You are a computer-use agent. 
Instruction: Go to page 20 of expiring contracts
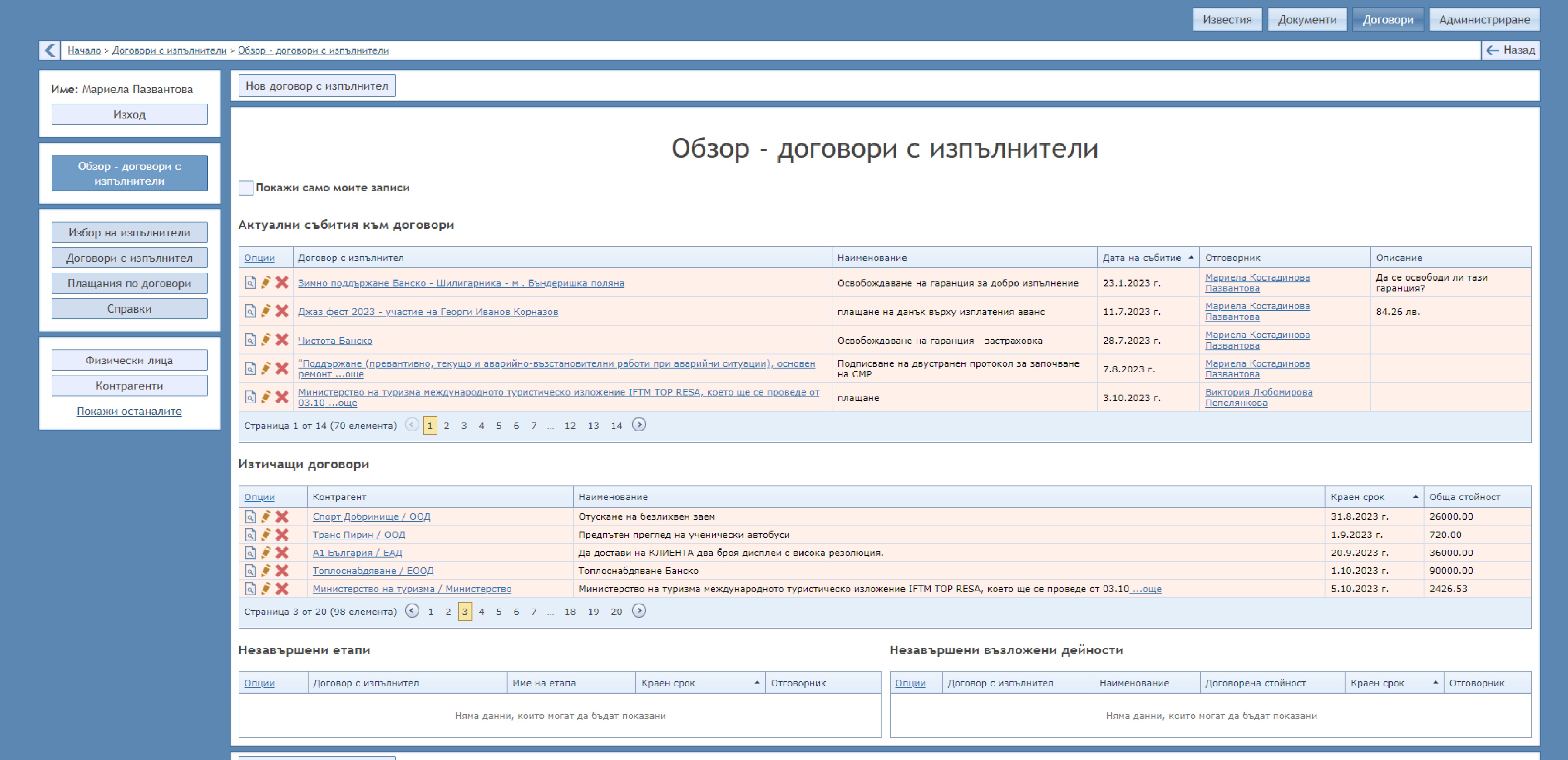[x=616, y=611]
